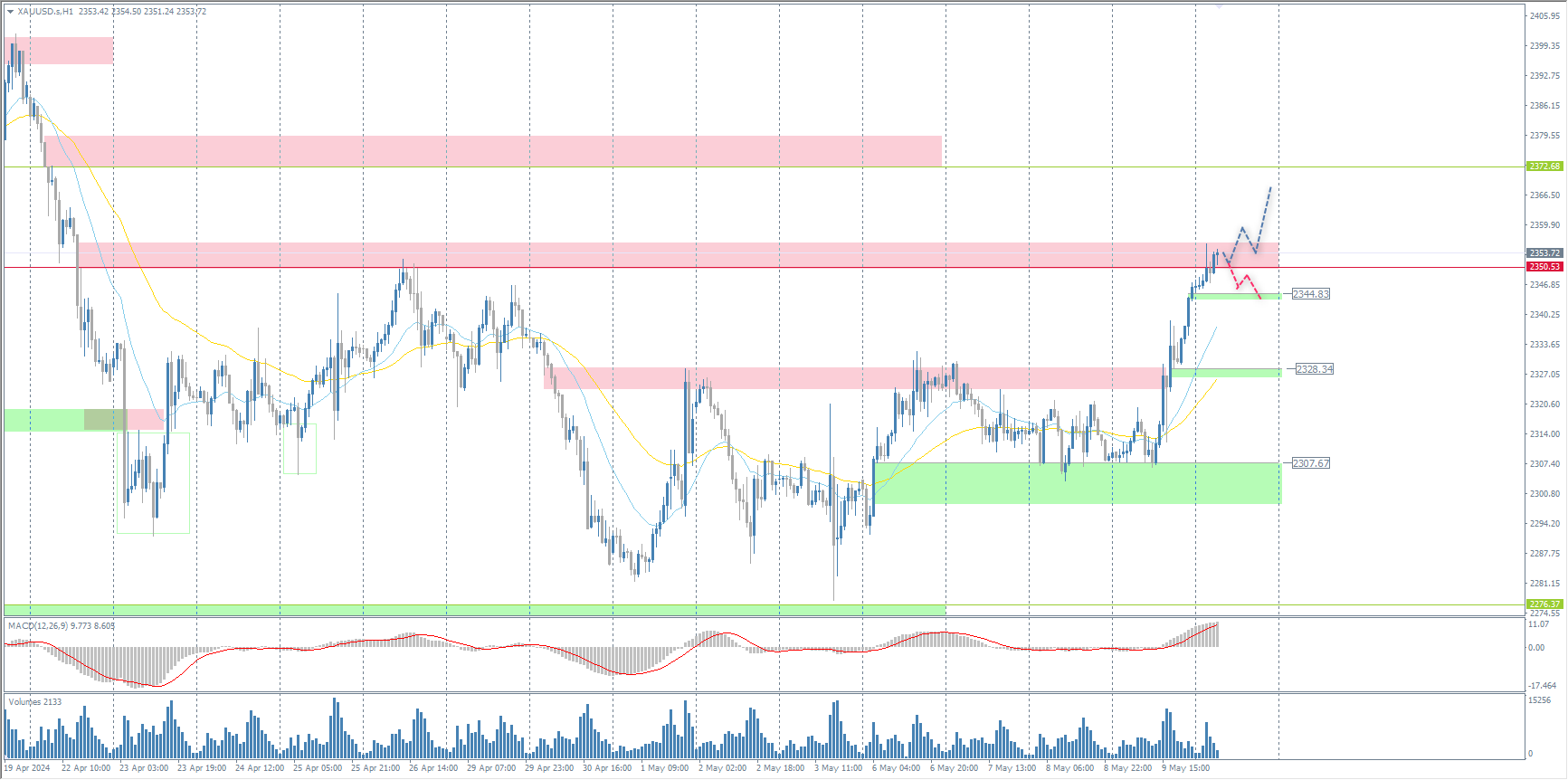Click the 2340.25 price scale value
The height and width of the screenshot is (780, 1568).
coord(1544,315)
